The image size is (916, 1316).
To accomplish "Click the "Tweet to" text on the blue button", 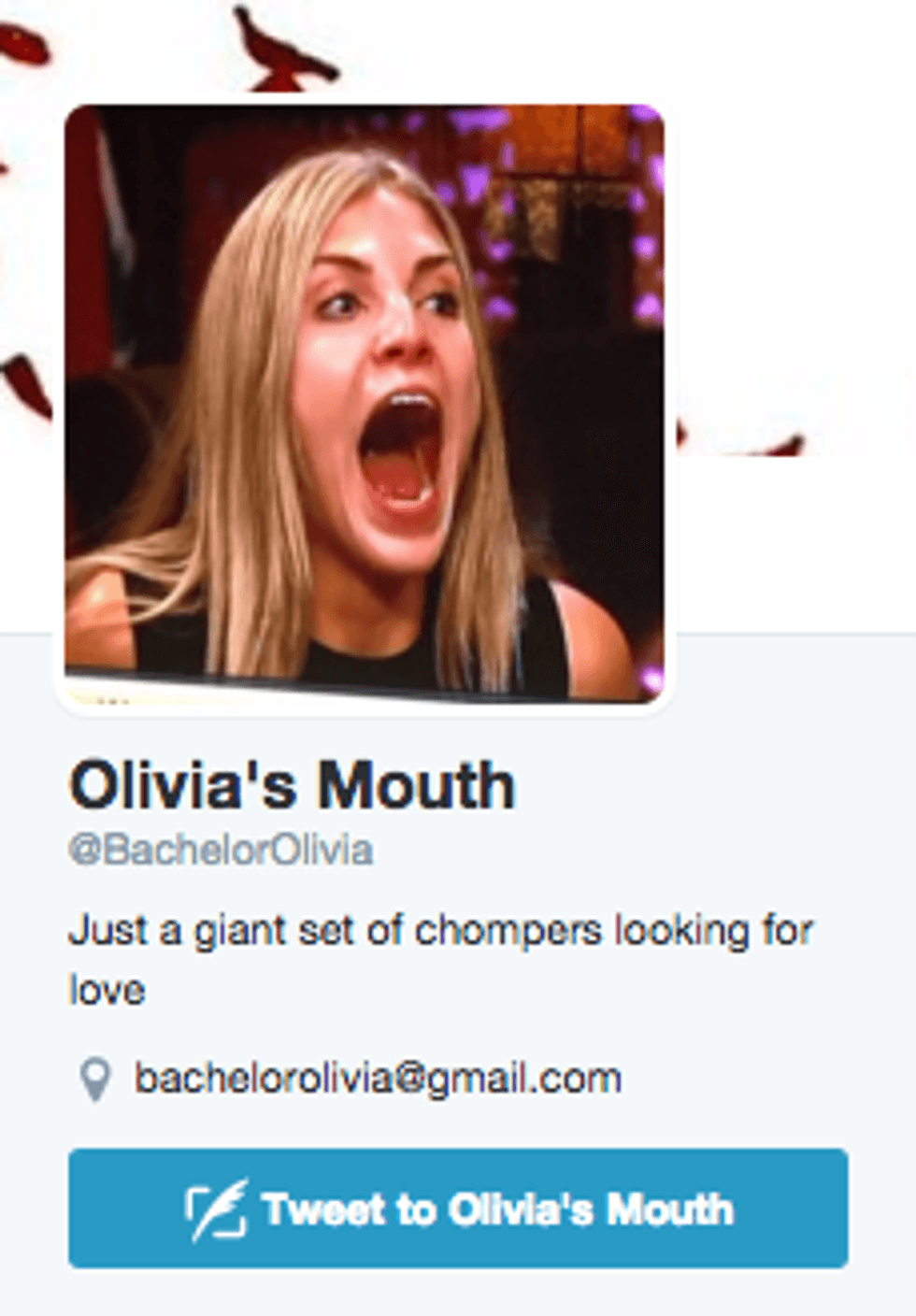I will tap(348, 1209).
